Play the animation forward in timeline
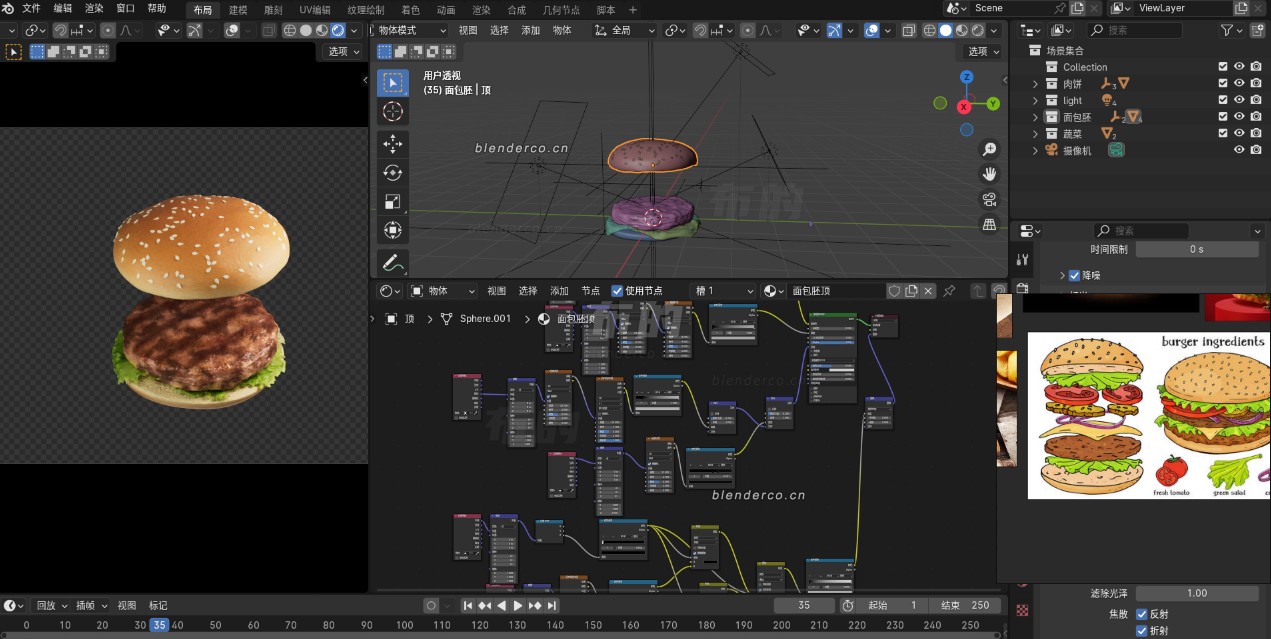1271x639 pixels. click(518, 605)
